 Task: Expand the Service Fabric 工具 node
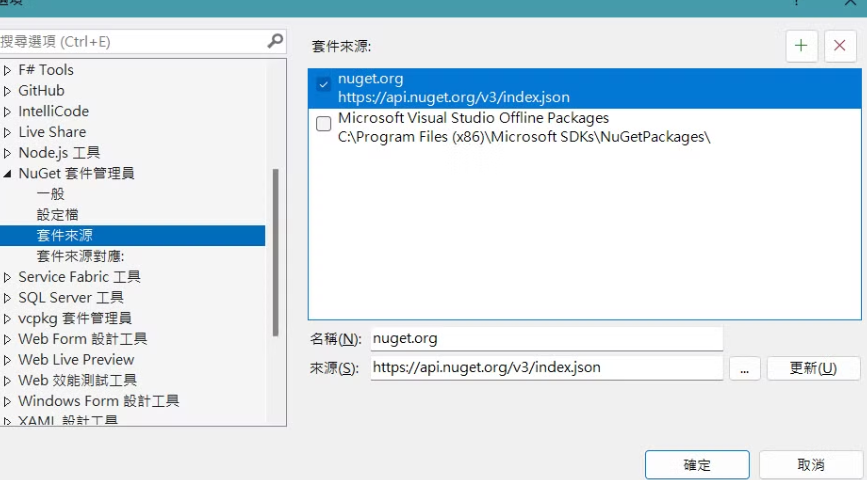pyautogui.click(x=7, y=277)
